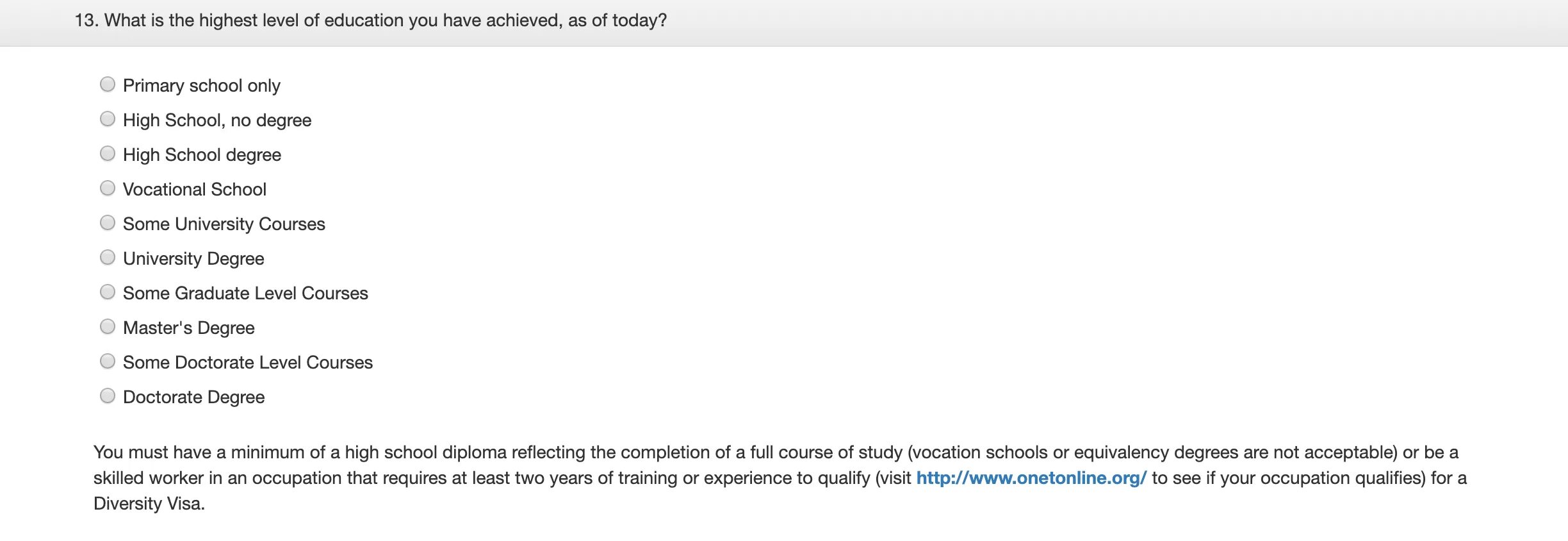Select the High School degree radio button
This screenshot has height=541, width=1568.
108,154
